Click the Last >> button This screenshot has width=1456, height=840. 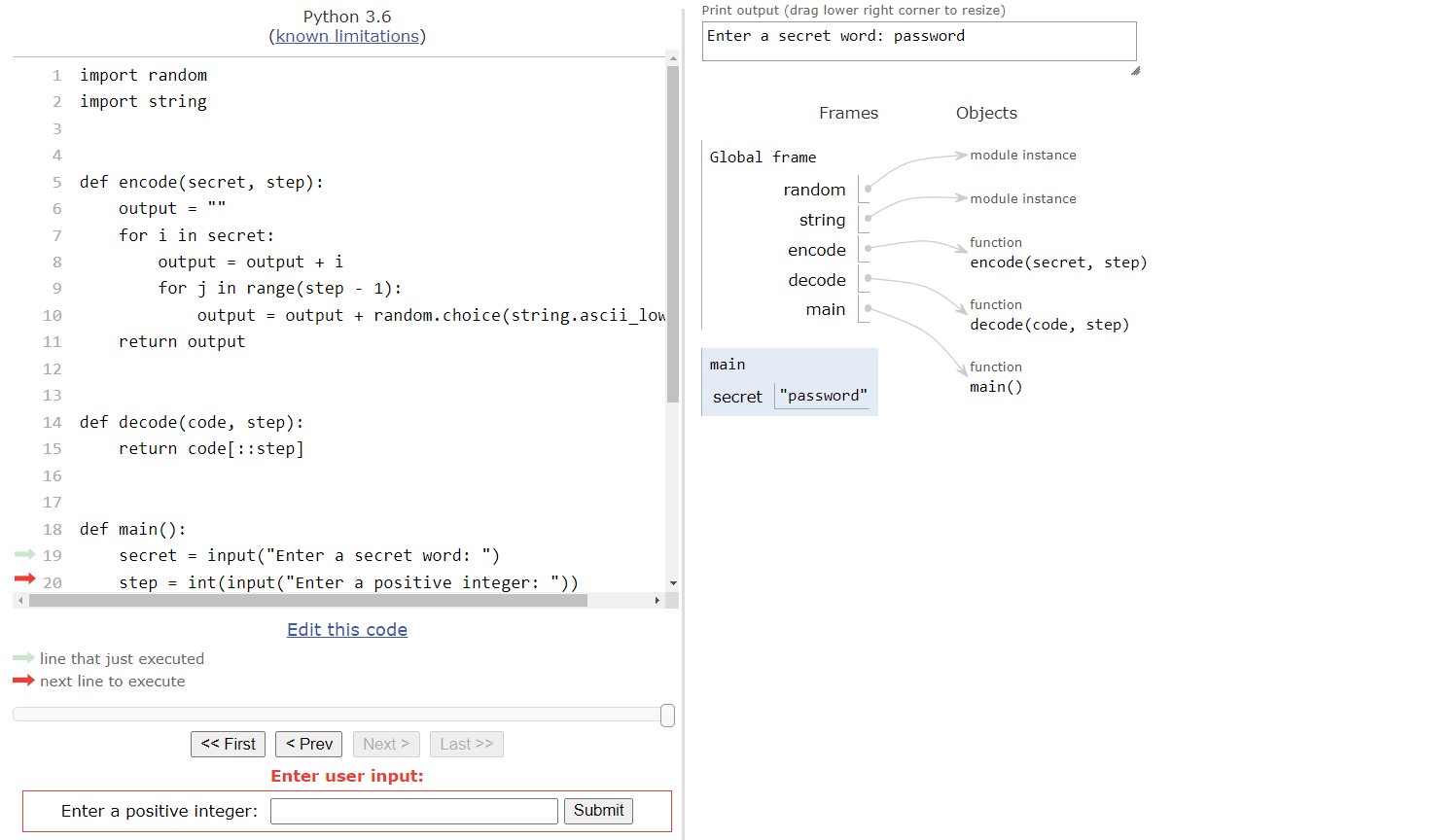click(467, 744)
